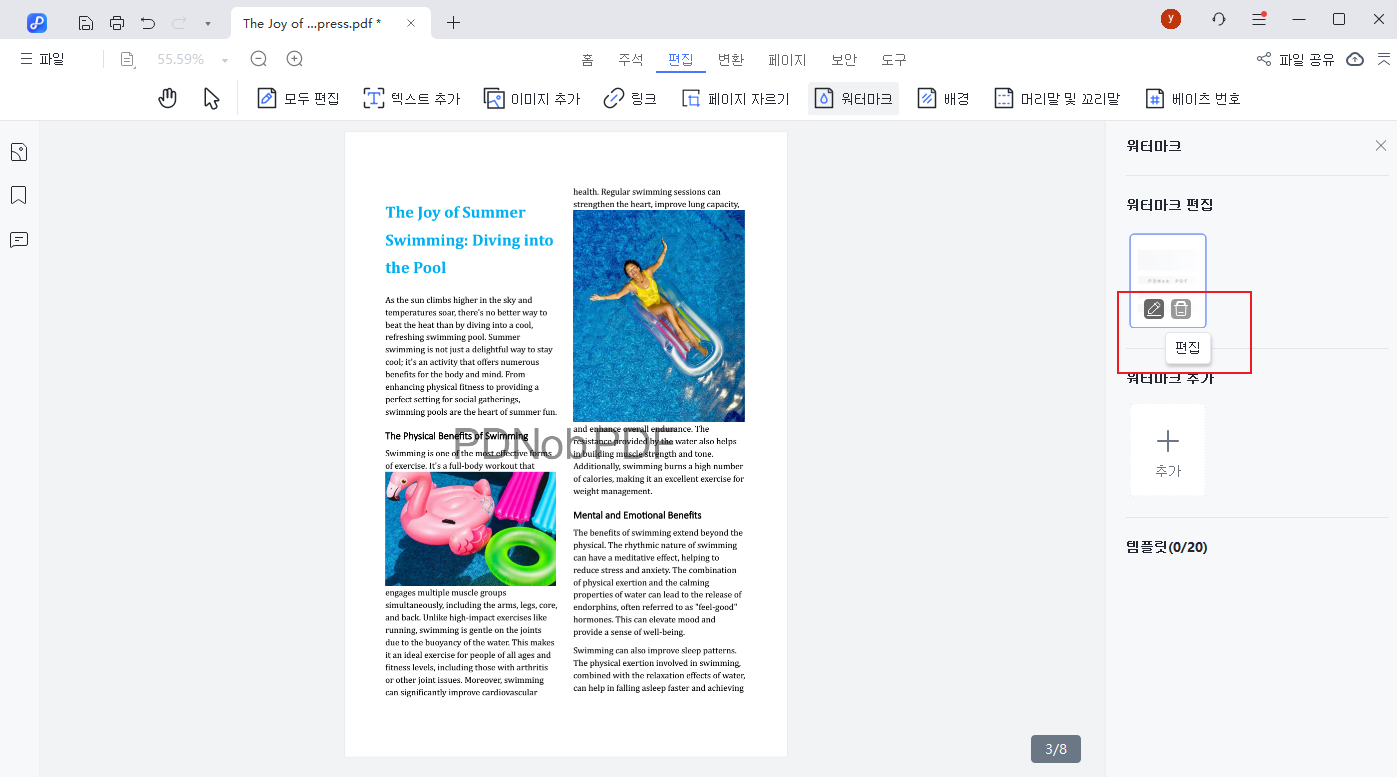
Task: Expand the quick access toolbar dropdown
Action: 207,22
